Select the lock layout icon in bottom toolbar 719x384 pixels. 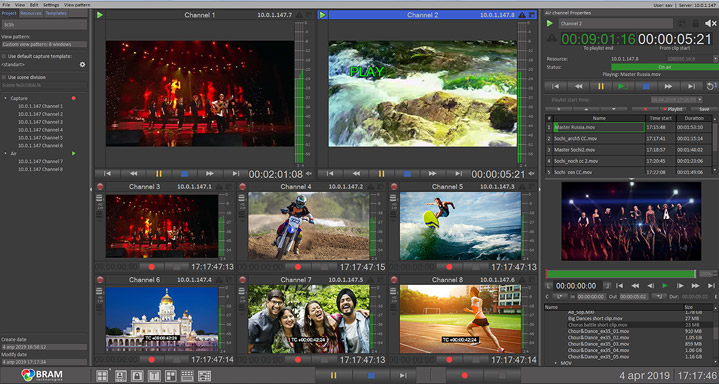[x=137, y=376]
